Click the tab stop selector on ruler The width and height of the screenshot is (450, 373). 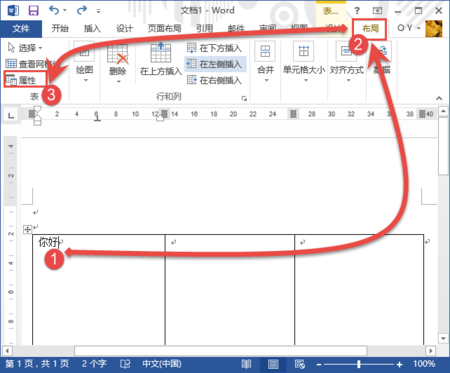(x=11, y=115)
